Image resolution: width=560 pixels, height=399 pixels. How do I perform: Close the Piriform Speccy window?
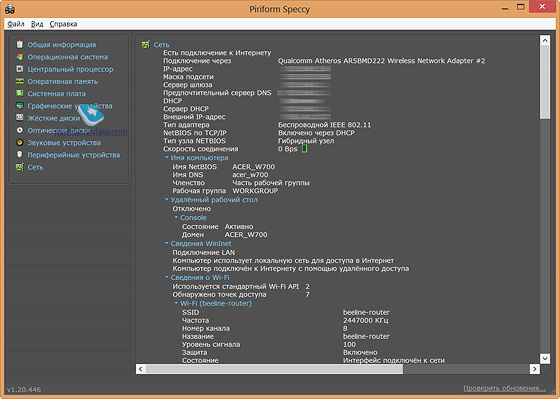click(542, 7)
